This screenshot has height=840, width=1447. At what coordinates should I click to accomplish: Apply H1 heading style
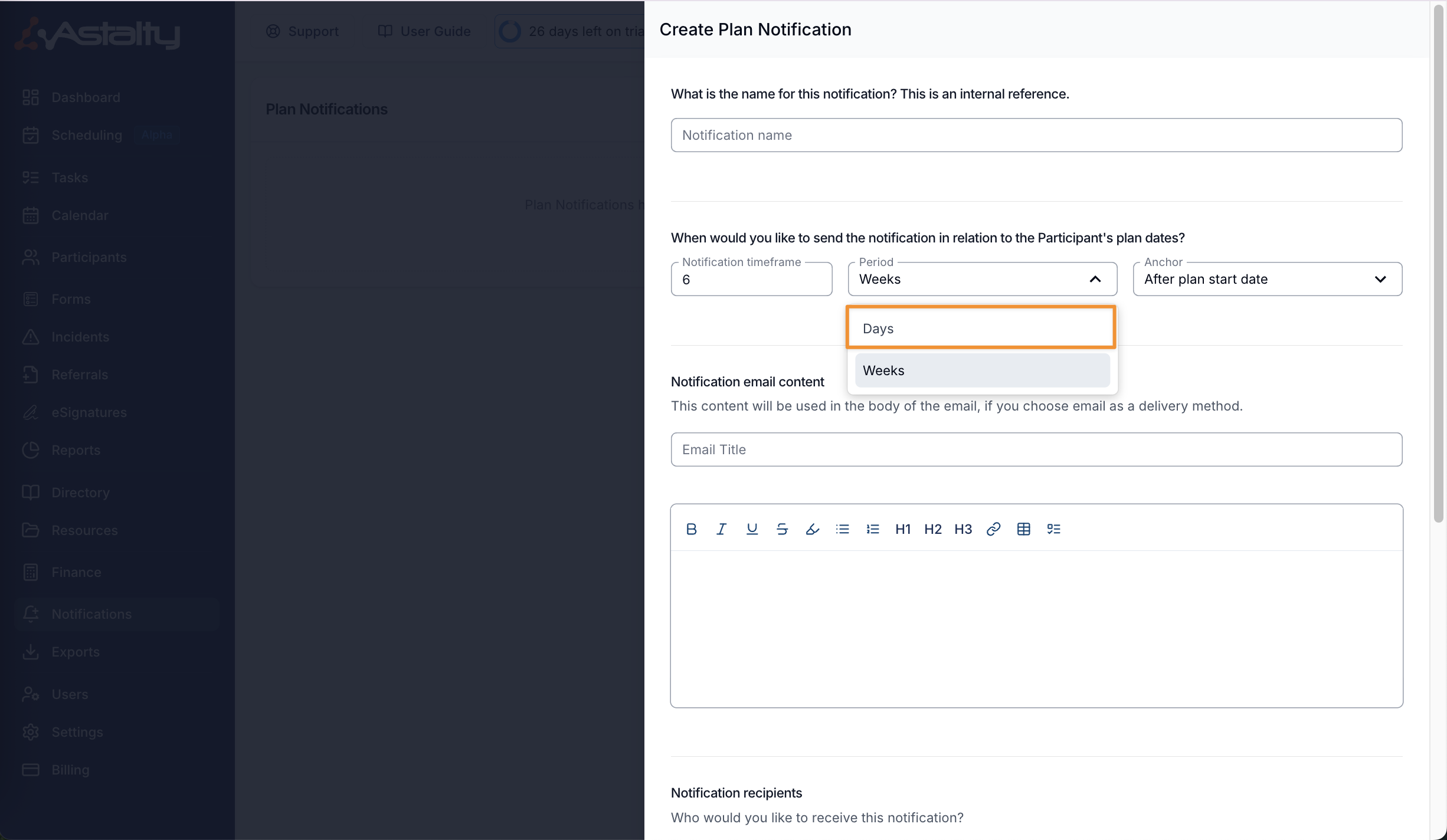click(902, 529)
